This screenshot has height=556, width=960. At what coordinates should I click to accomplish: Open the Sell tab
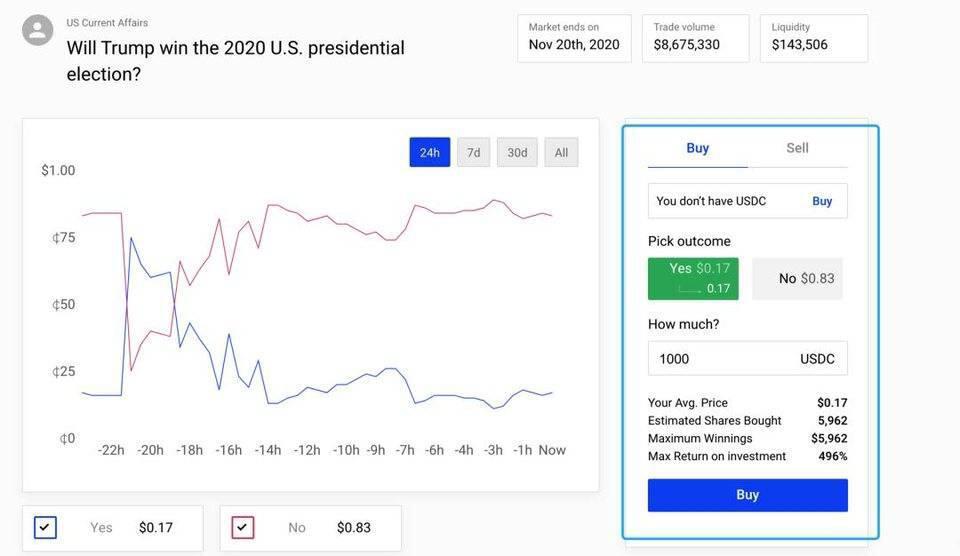pos(797,149)
